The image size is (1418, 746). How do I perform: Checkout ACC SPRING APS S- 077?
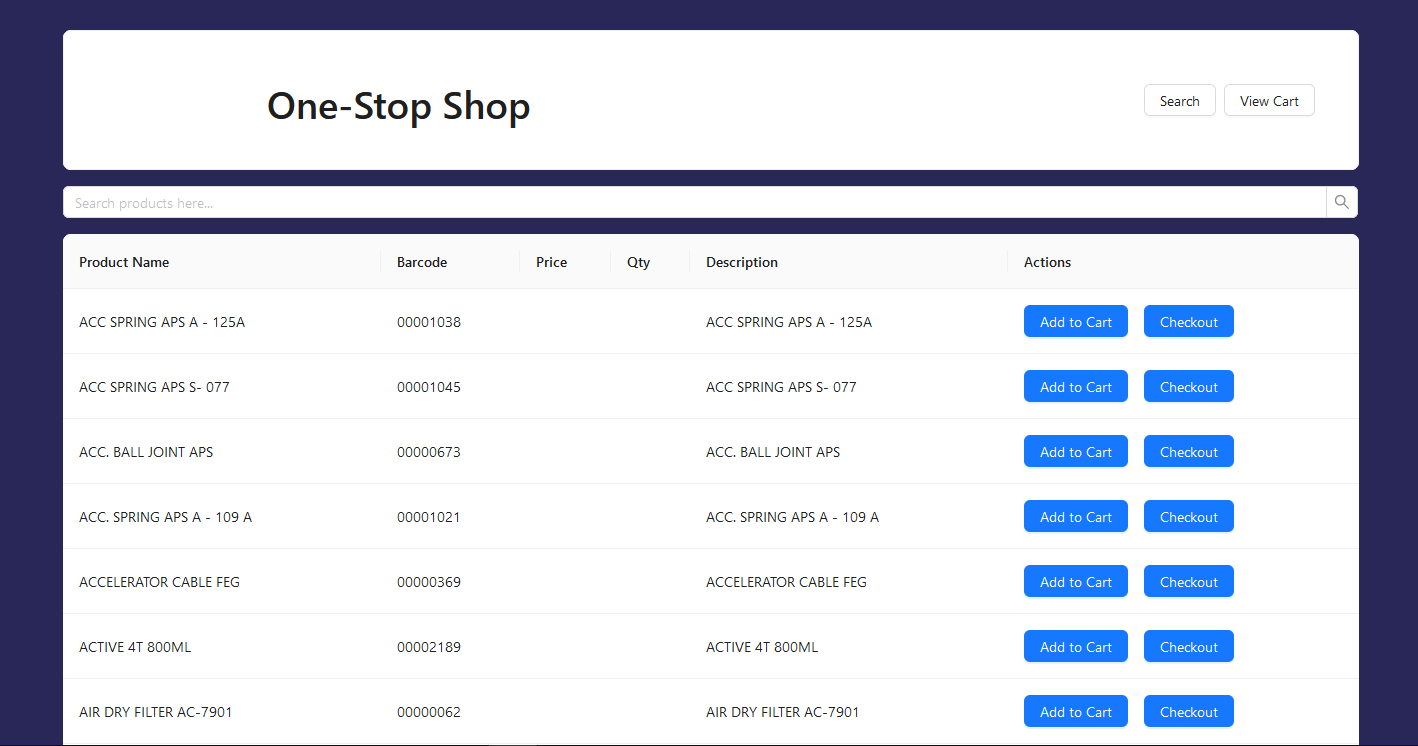coord(1188,387)
